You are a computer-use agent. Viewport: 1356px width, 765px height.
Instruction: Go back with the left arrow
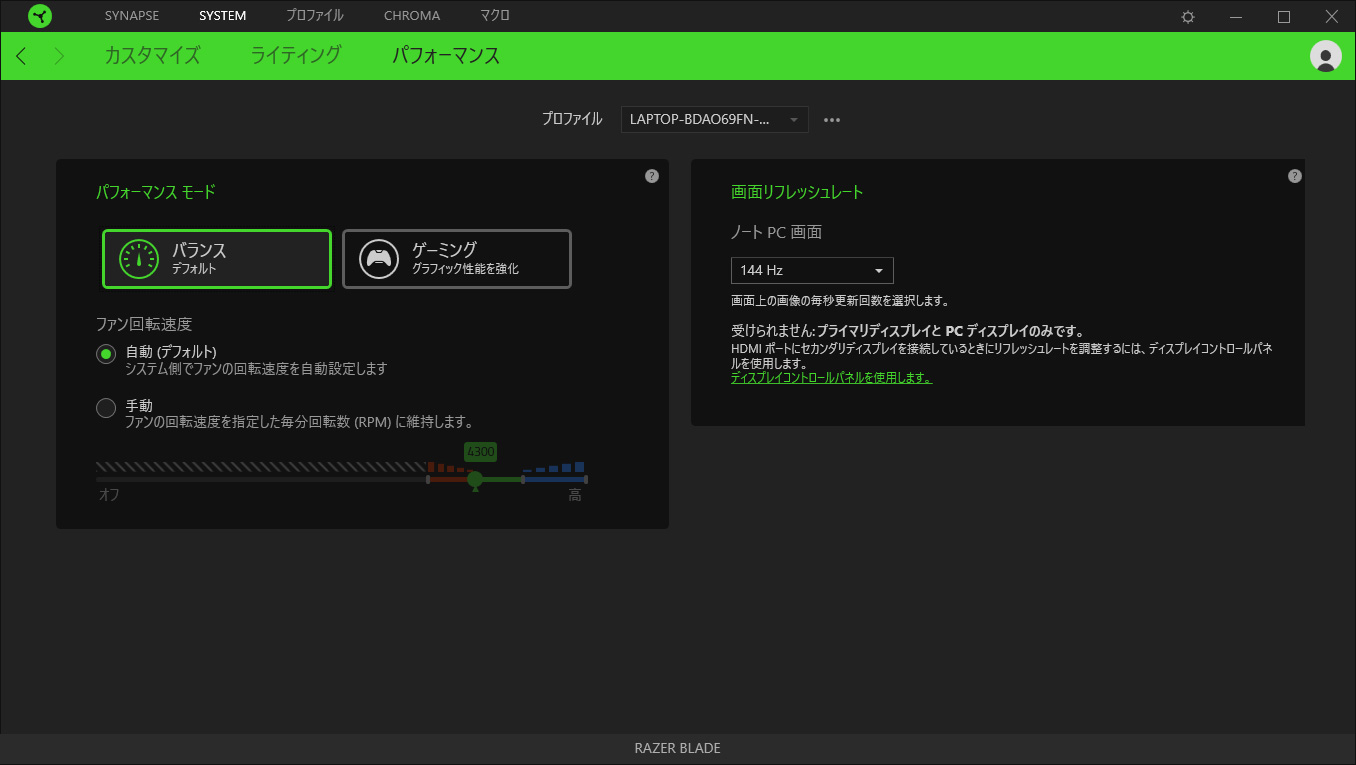[x=22, y=56]
